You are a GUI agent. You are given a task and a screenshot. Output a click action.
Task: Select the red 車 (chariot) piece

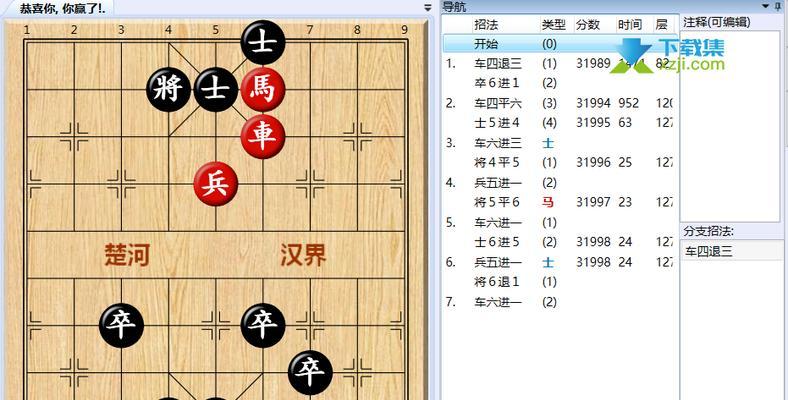tap(263, 136)
